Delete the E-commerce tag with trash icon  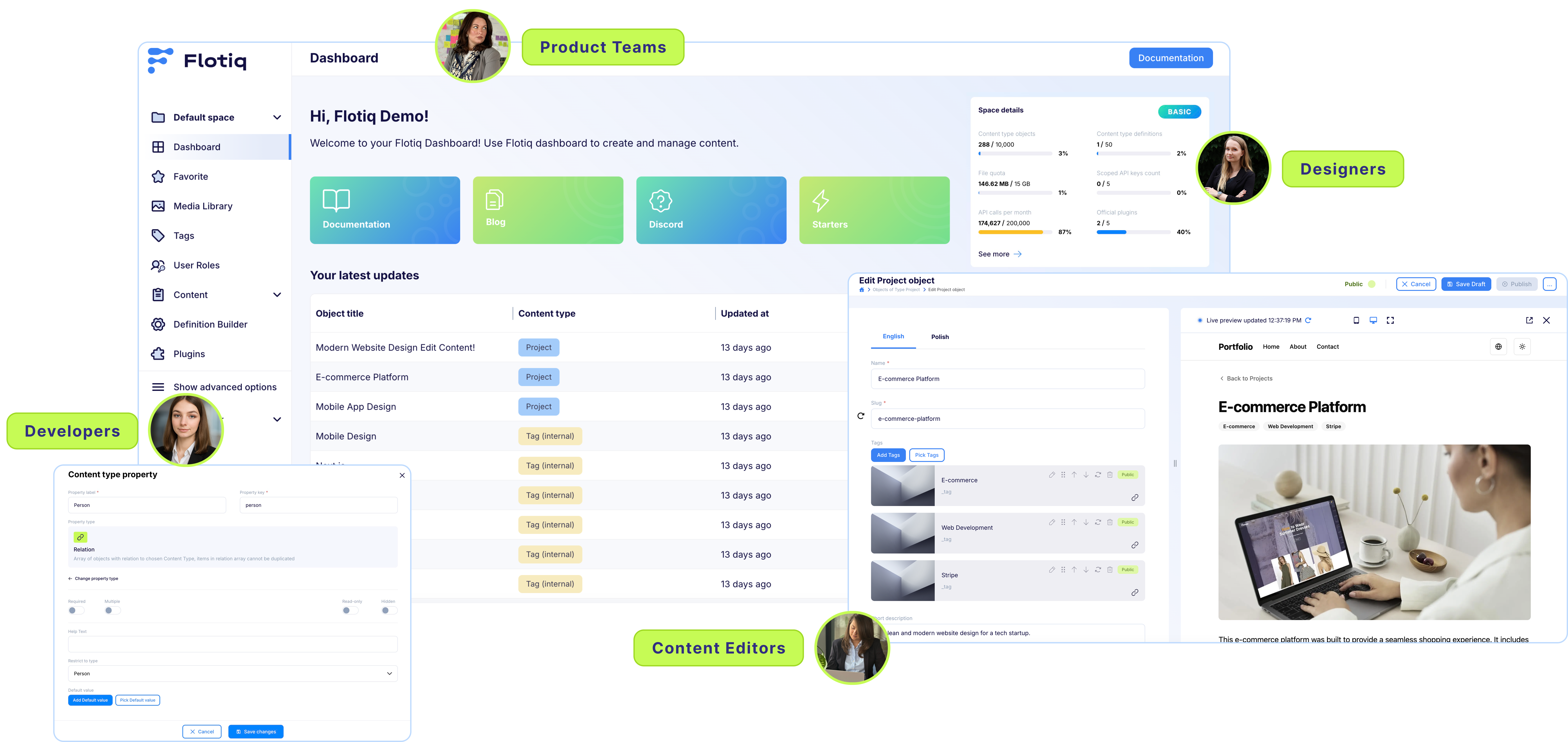point(1110,475)
